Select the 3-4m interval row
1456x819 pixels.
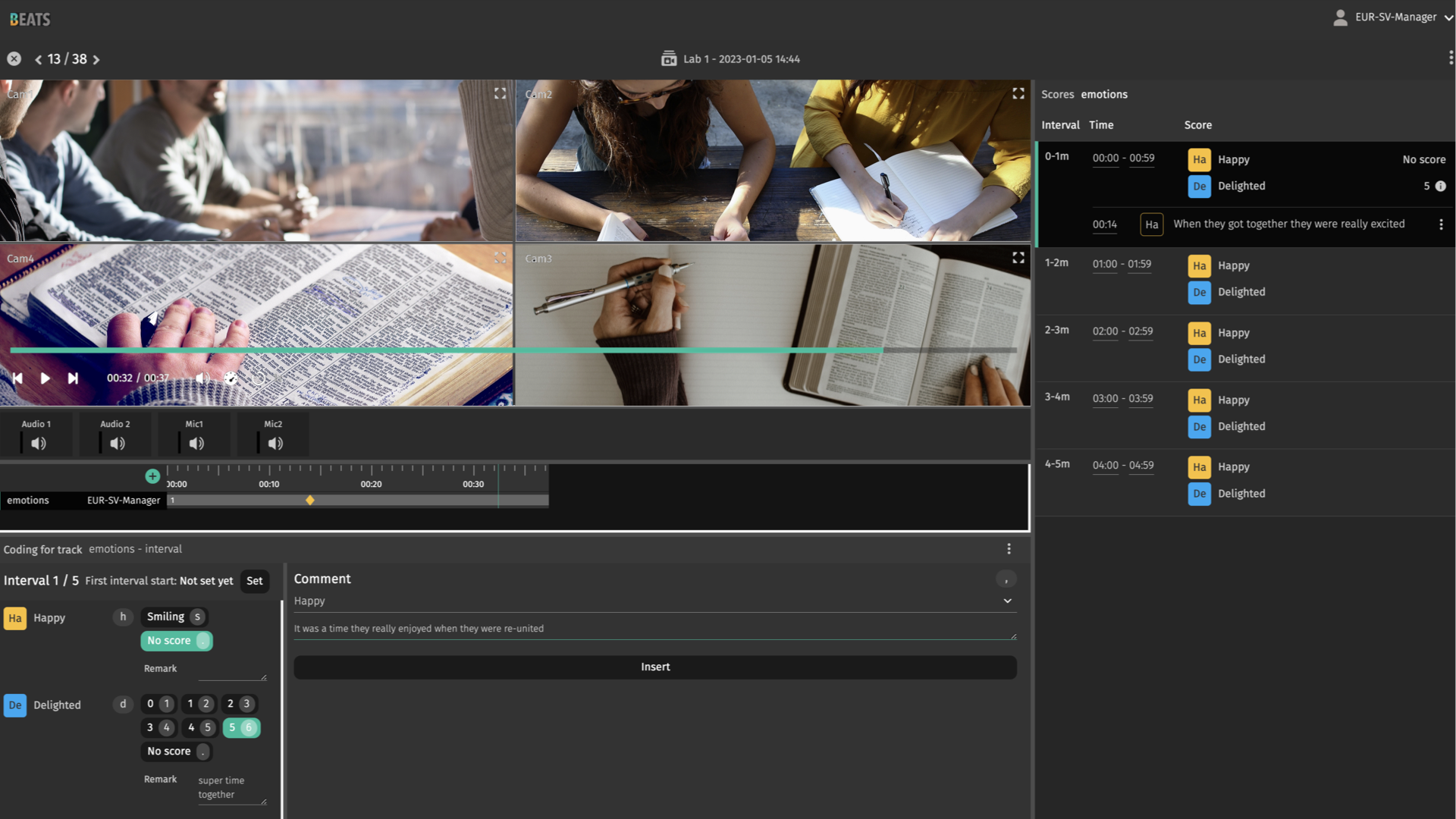click(1245, 416)
